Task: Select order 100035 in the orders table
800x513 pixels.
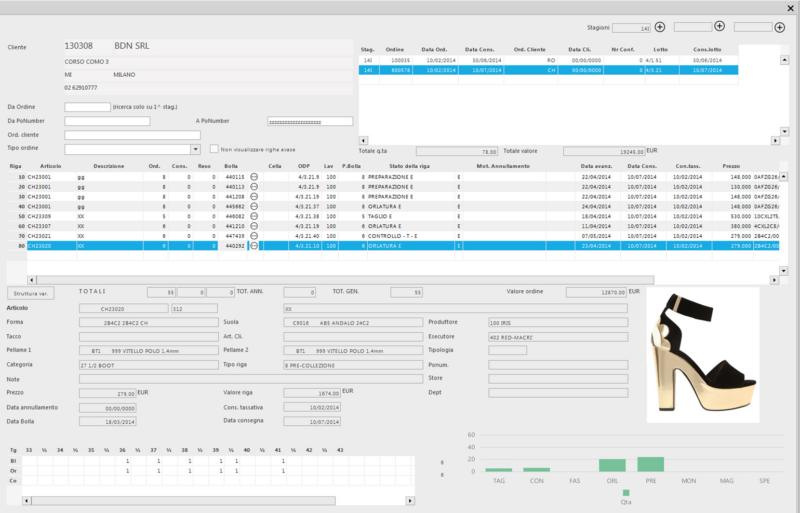Action: click(x=548, y=60)
